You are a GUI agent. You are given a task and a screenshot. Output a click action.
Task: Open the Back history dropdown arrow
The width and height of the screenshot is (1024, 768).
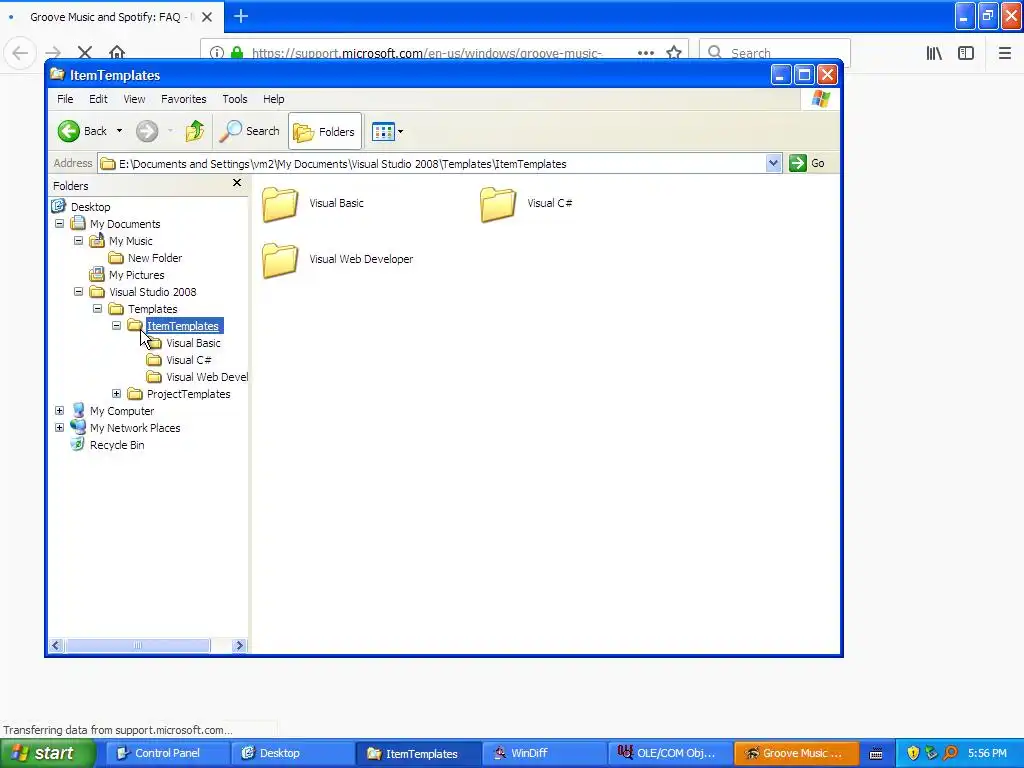120,131
